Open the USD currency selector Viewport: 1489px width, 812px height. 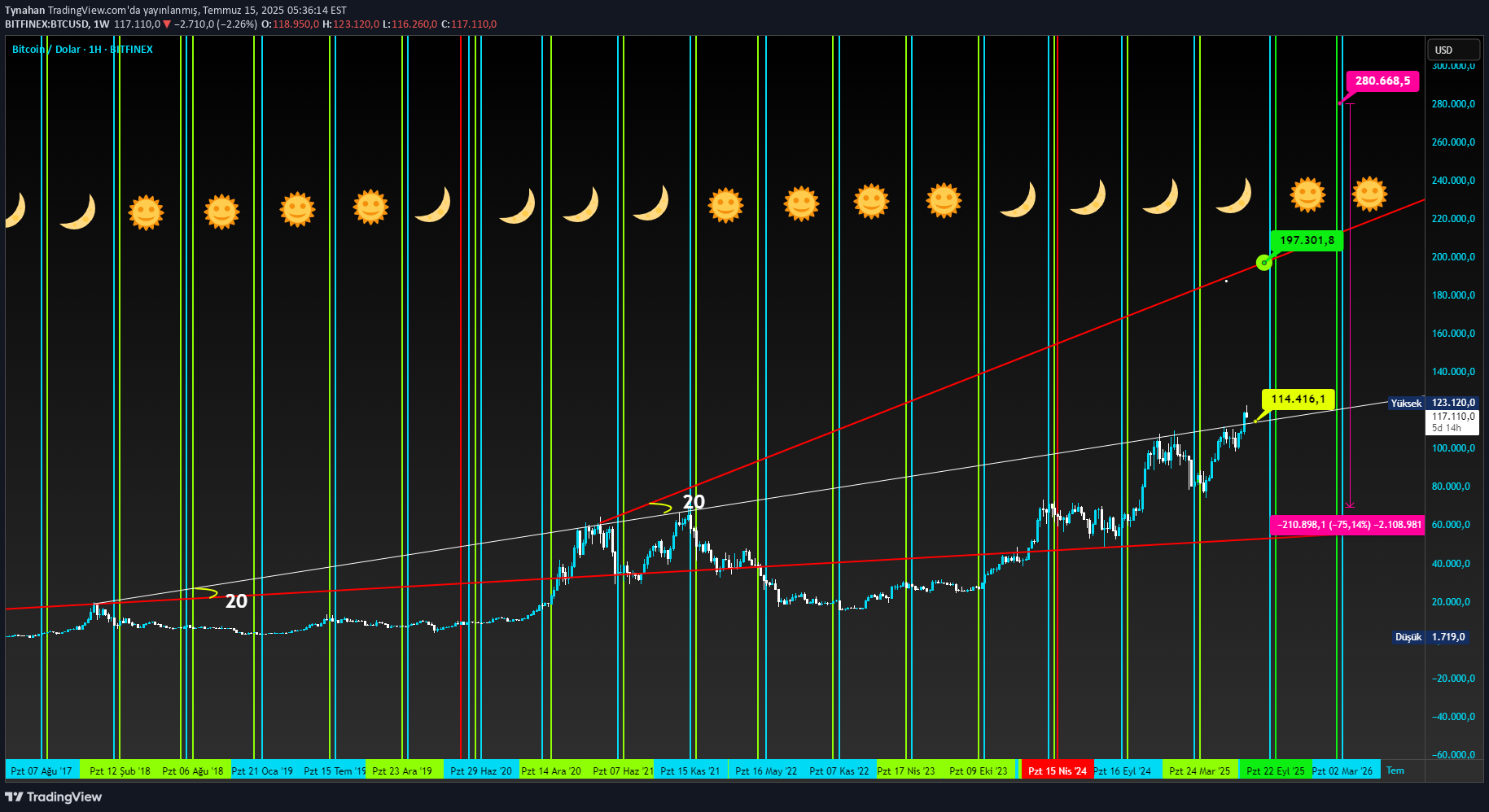point(1453,50)
